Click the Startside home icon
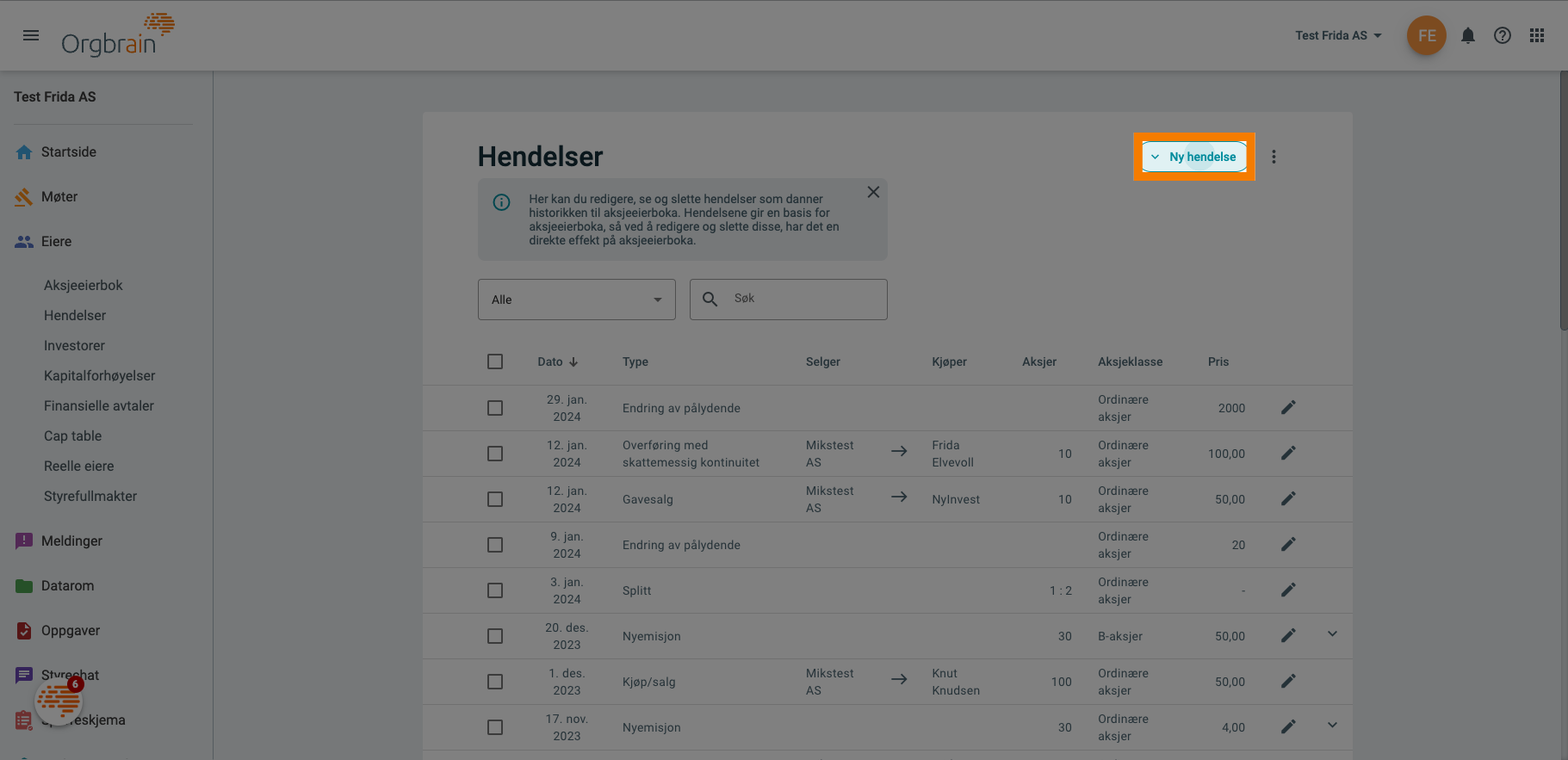This screenshot has height=760, width=1568. point(24,152)
